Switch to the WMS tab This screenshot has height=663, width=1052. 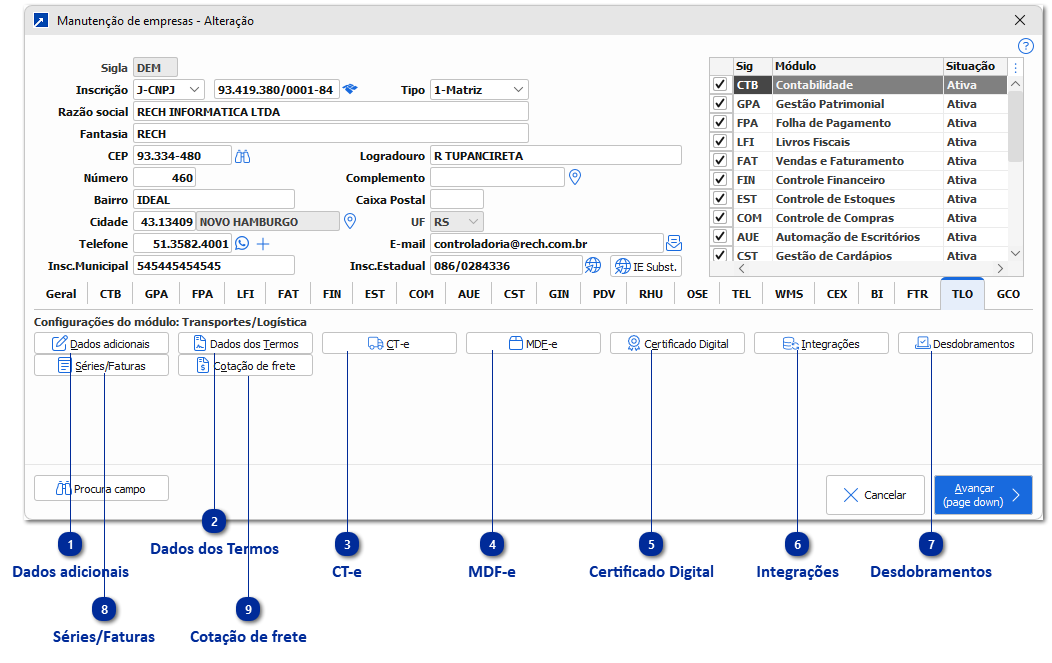pyautogui.click(x=789, y=294)
